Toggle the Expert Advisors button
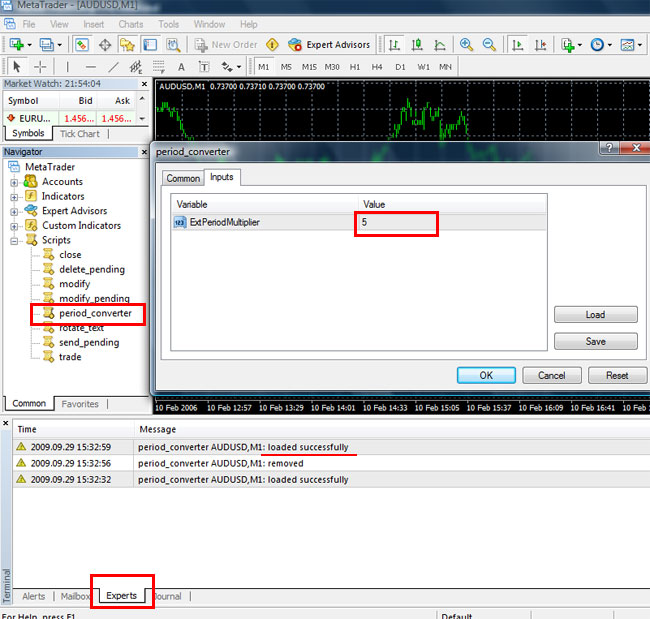650x619 pixels. tap(329, 44)
